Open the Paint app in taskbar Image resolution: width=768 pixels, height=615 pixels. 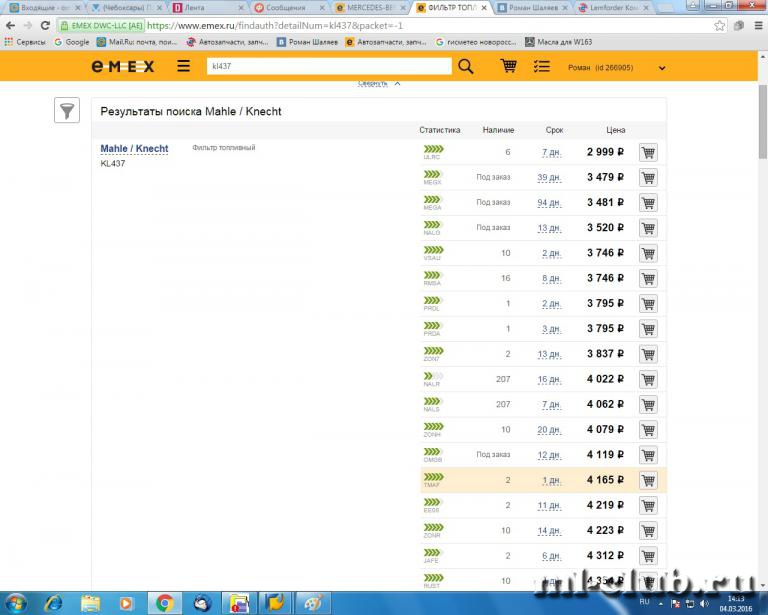(313, 603)
